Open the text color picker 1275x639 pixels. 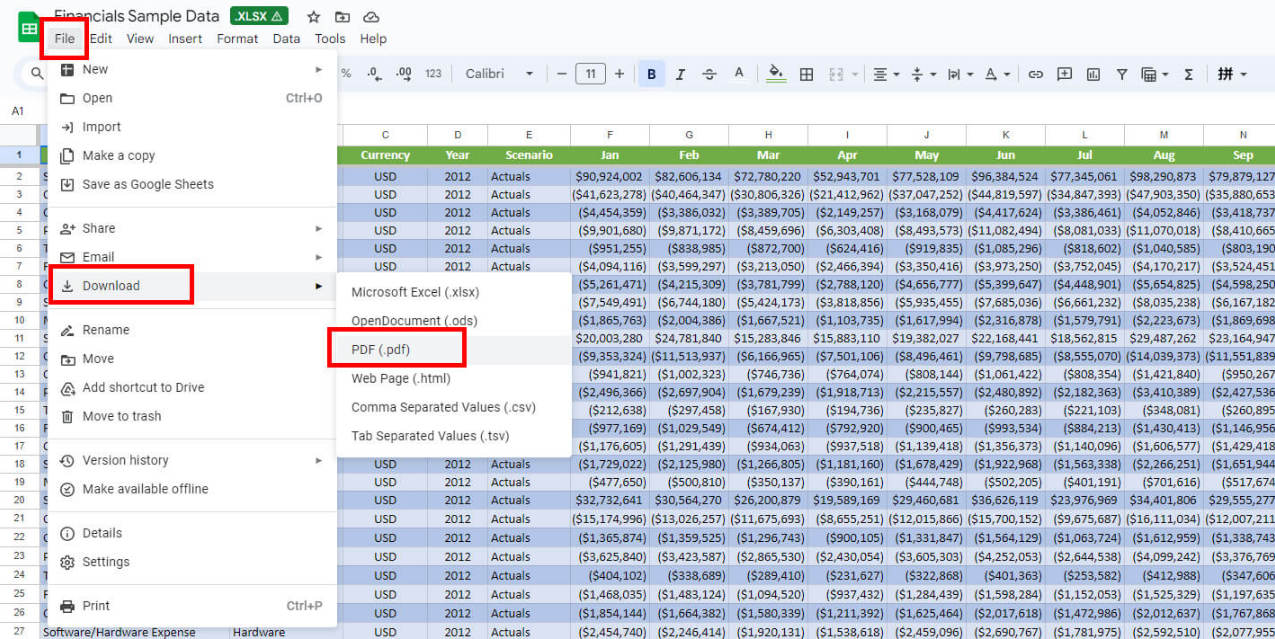pos(739,74)
